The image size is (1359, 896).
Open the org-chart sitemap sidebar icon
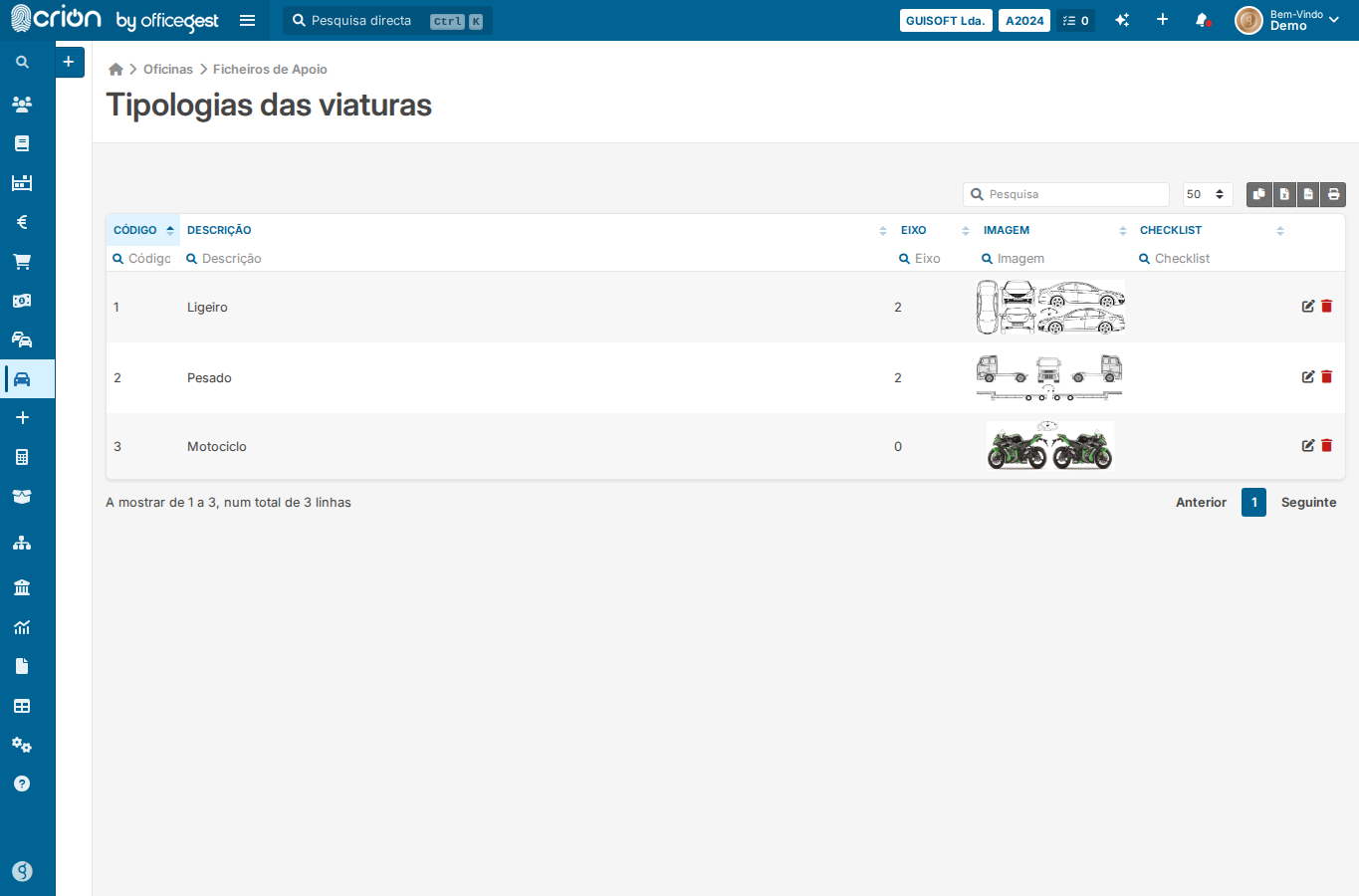click(x=22, y=543)
